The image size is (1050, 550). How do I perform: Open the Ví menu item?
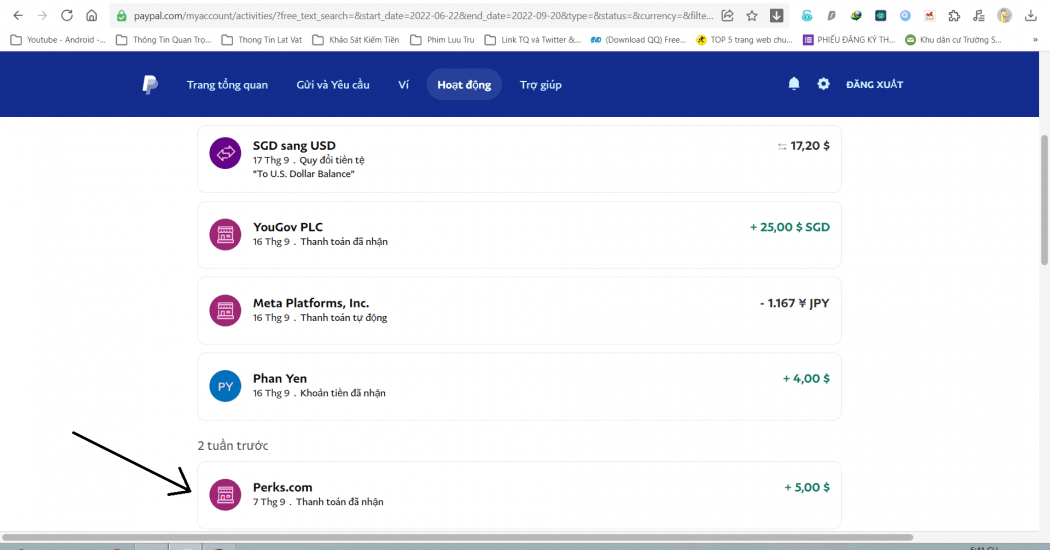pos(403,84)
